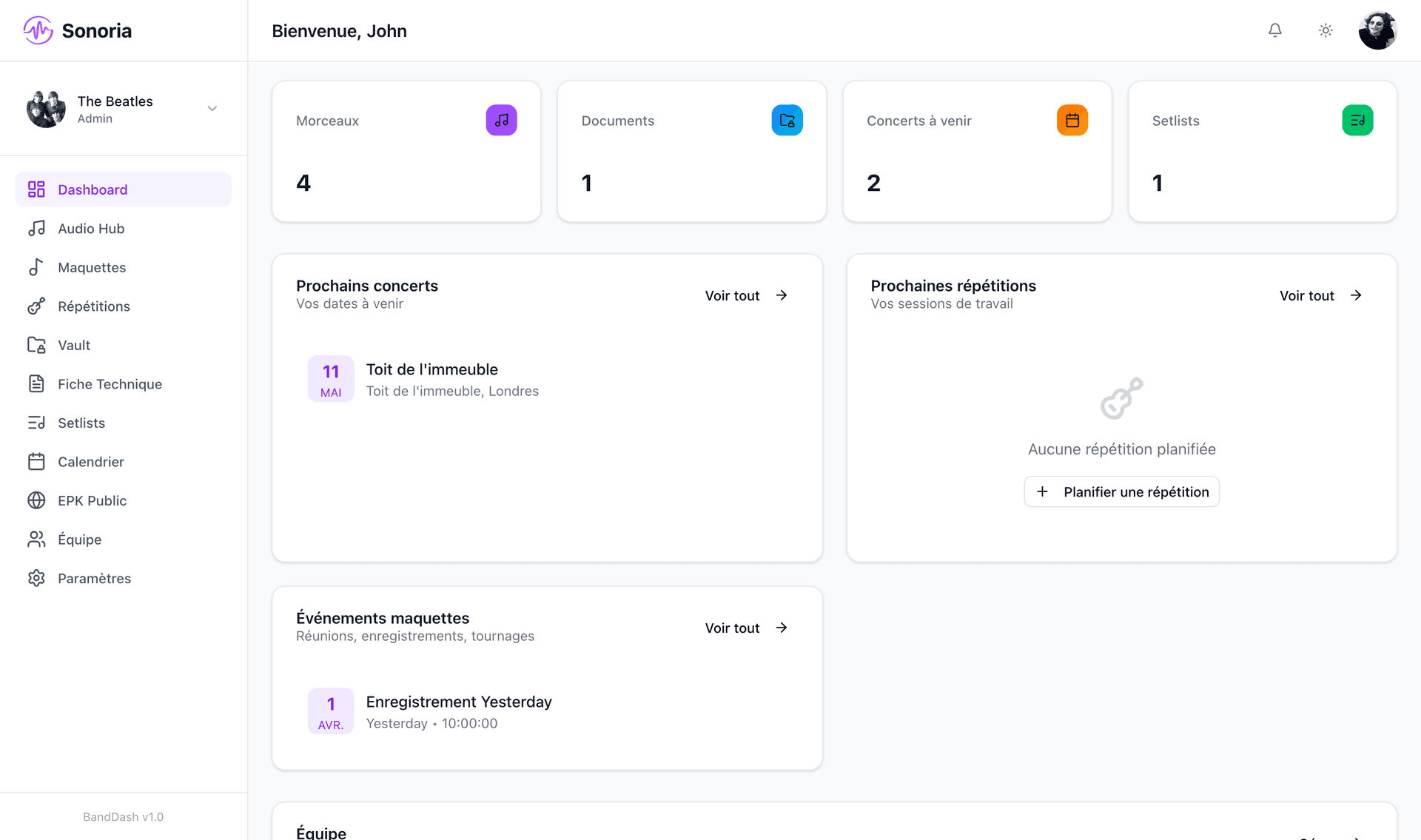Select Dashboard in the sidebar

coord(92,189)
